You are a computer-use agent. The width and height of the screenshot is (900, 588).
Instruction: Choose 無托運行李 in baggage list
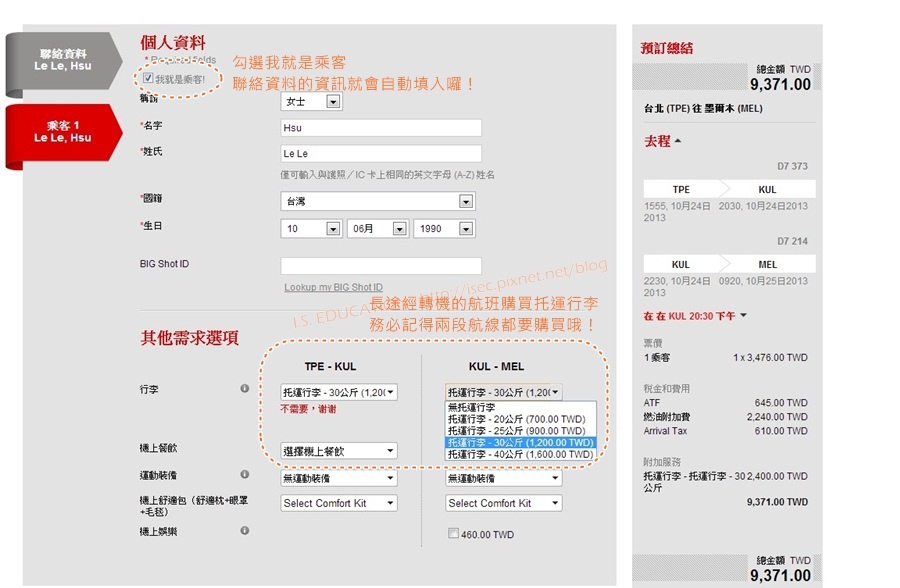pyautogui.click(x=521, y=407)
